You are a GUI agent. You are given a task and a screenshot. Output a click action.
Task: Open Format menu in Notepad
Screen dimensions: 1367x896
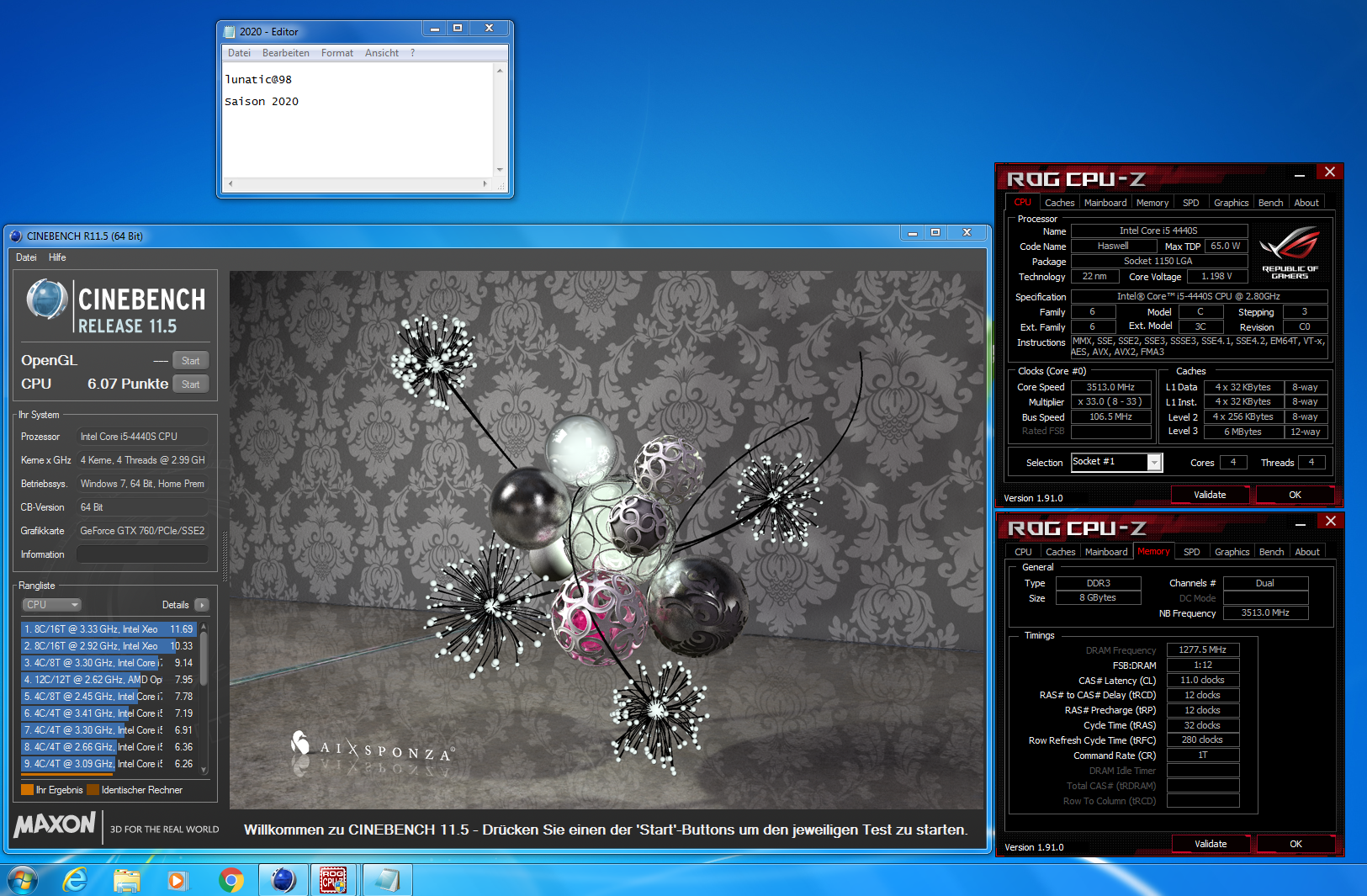coord(337,53)
